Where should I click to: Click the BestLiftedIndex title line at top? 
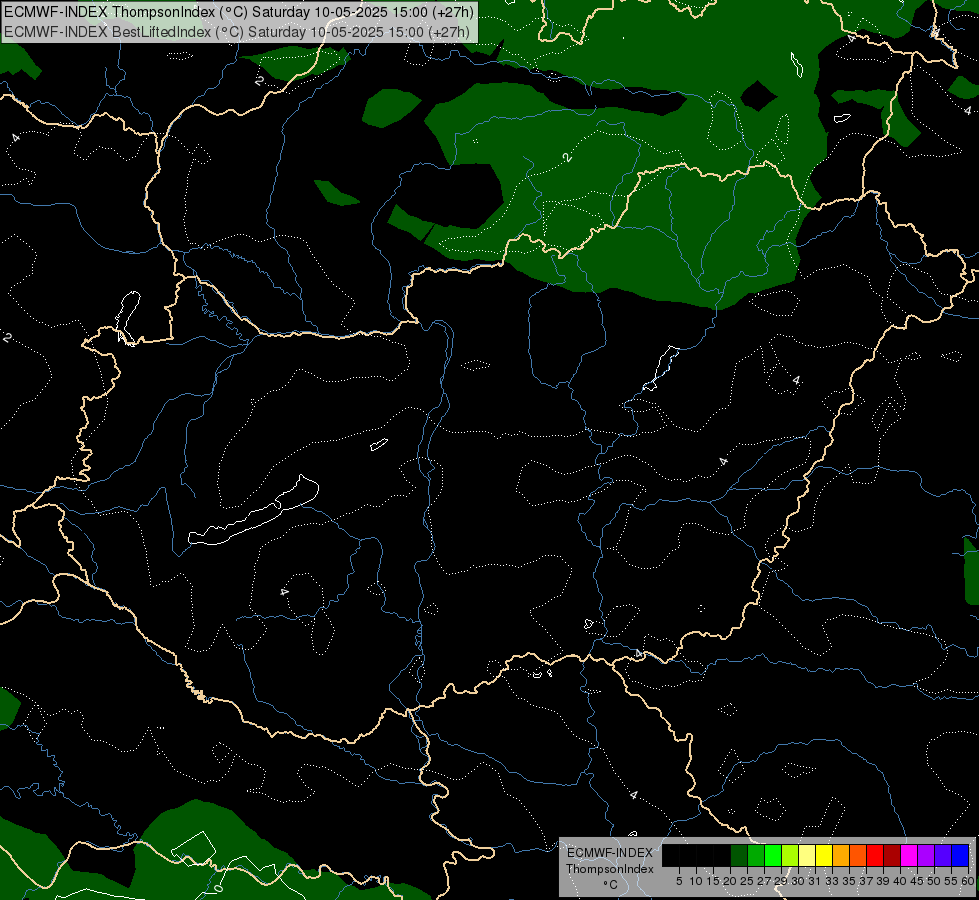[x=237, y=32]
